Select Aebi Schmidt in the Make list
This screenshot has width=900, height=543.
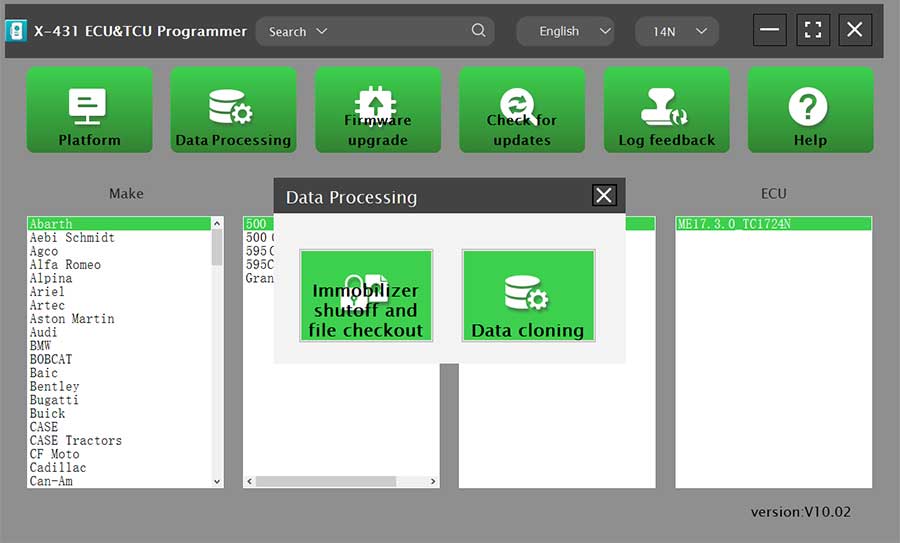coord(119,237)
